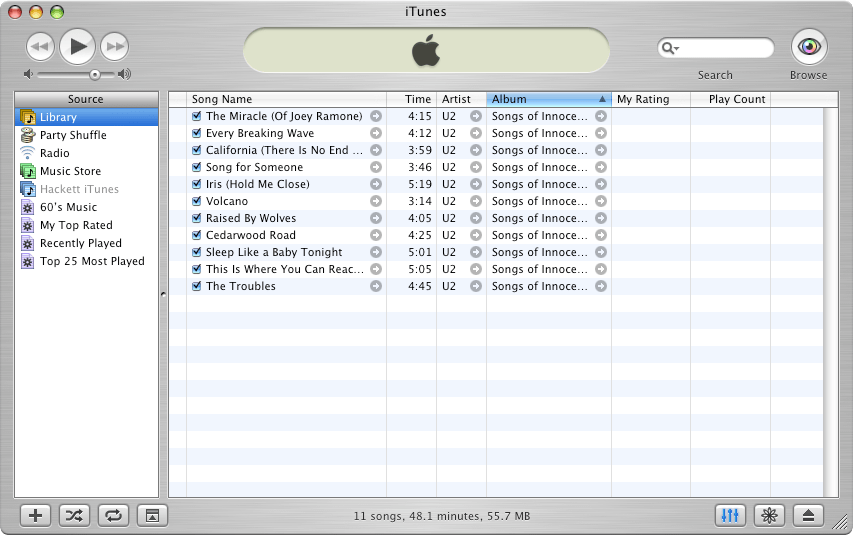
Task: Play the selected song
Action: 77,47
